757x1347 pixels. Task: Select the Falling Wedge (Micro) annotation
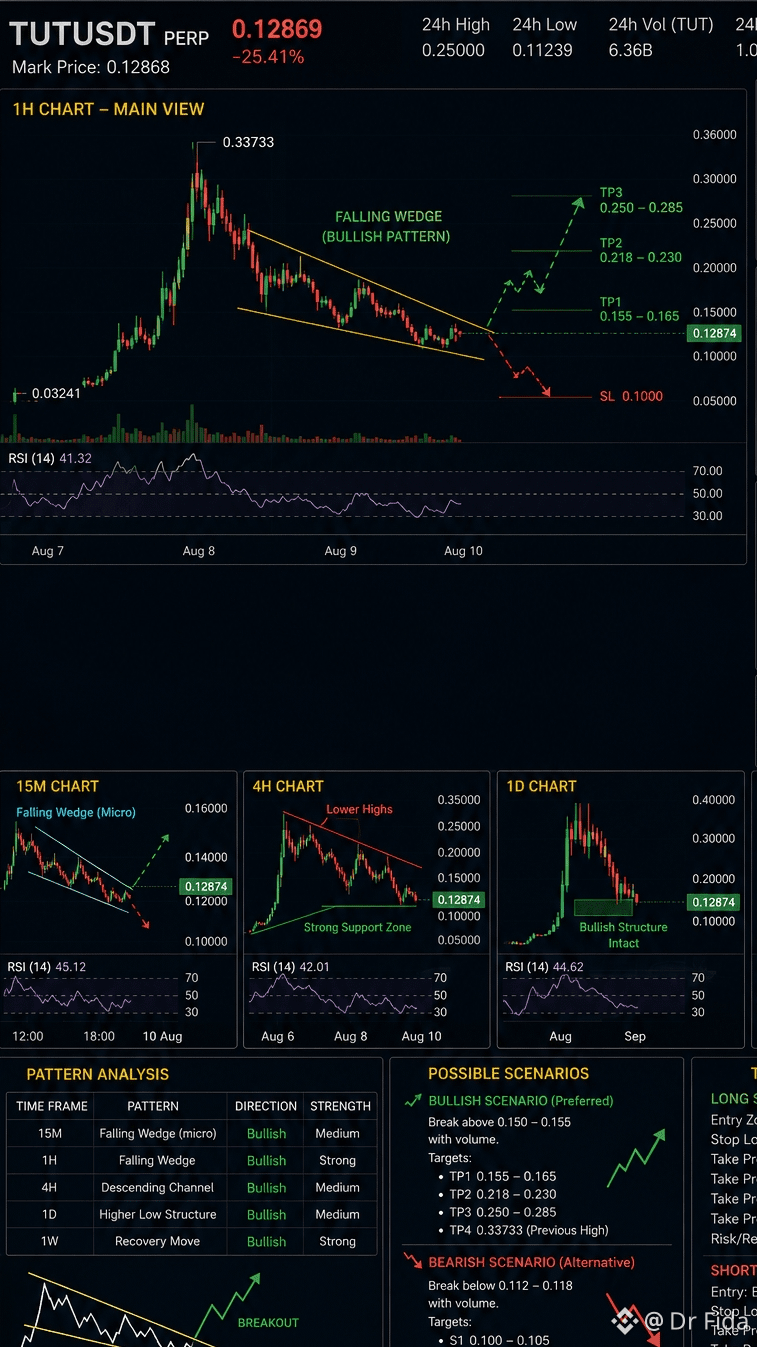[76, 812]
